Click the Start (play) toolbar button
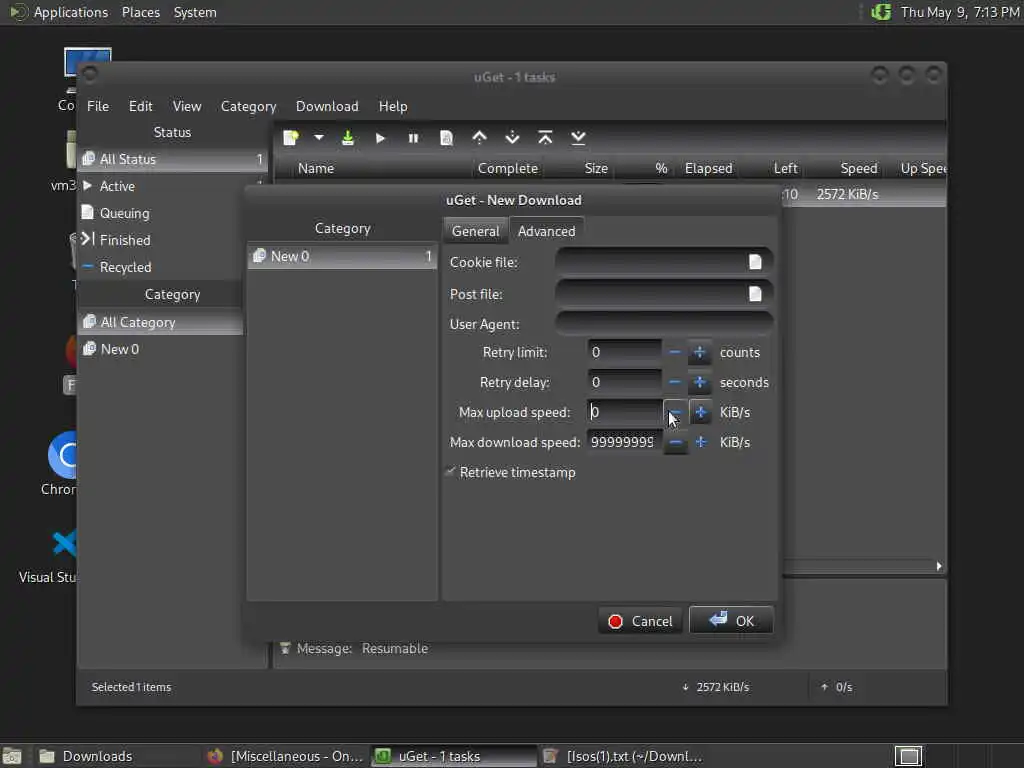1024x768 pixels. (x=380, y=138)
